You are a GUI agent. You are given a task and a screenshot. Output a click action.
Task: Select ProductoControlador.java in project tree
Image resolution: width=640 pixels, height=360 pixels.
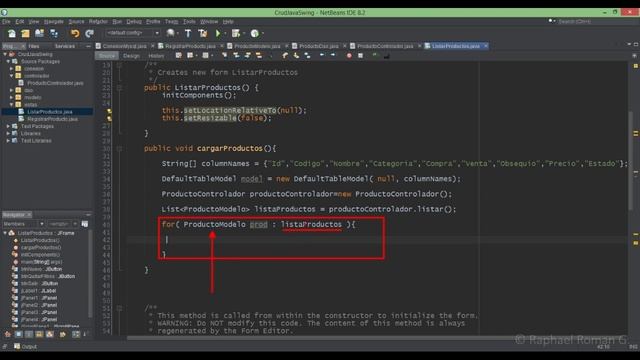[x=55, y=83]
